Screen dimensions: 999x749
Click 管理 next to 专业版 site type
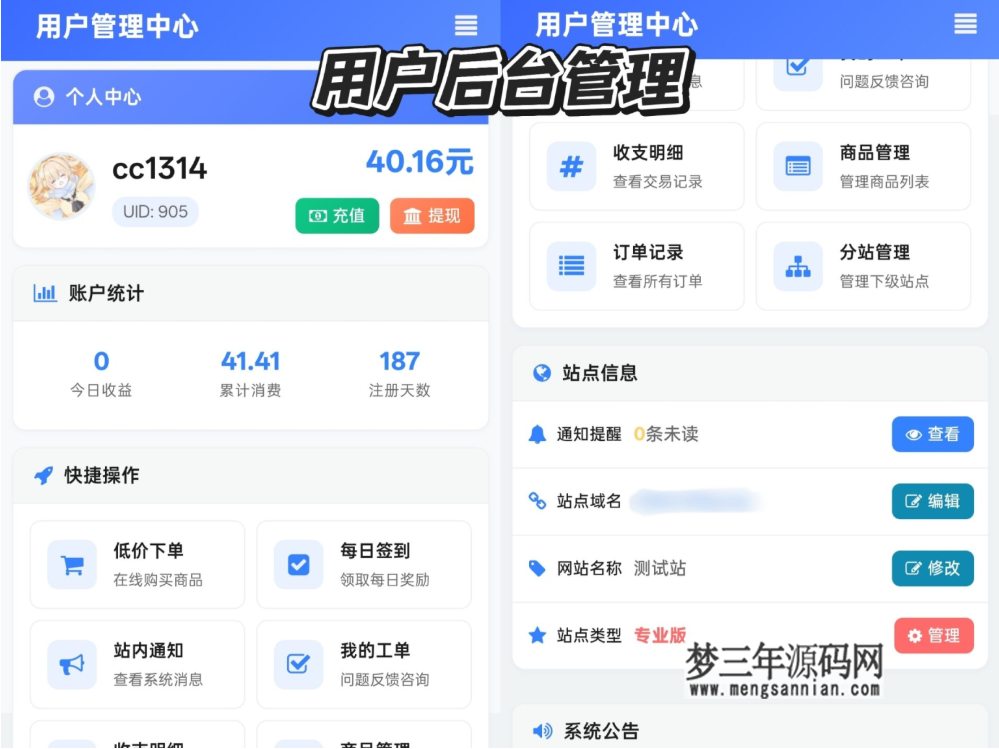click(933, 635)
